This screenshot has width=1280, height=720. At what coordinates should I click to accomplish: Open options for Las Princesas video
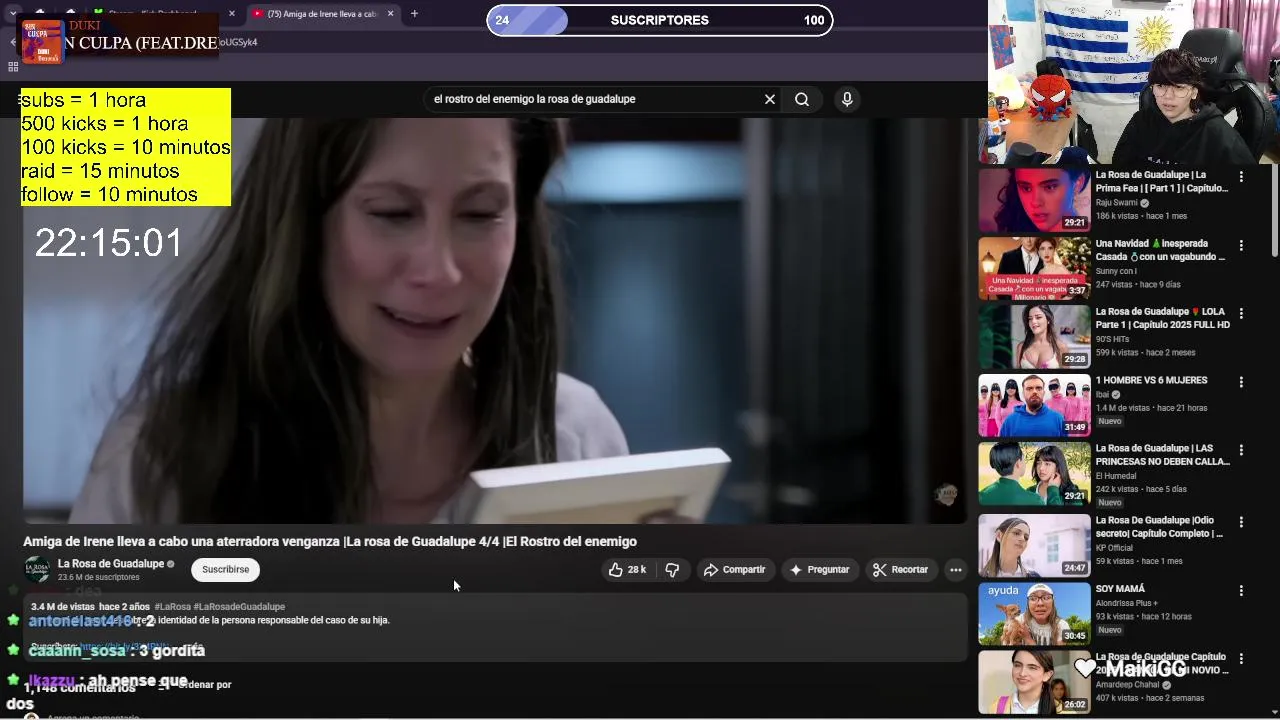pos(1241,450)
